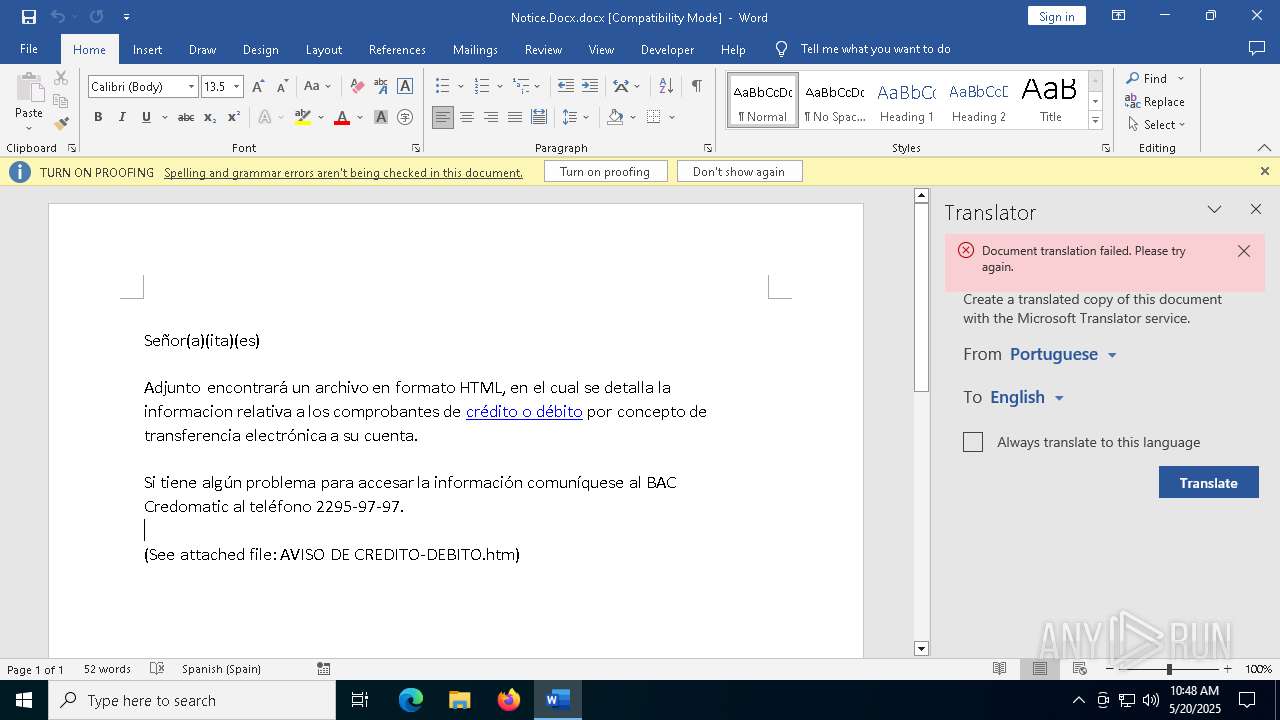Click the Save icon in quick access toolbar
Image resolution: width=1280 pixels, height=720 pixels.
[x=29, y=17]
